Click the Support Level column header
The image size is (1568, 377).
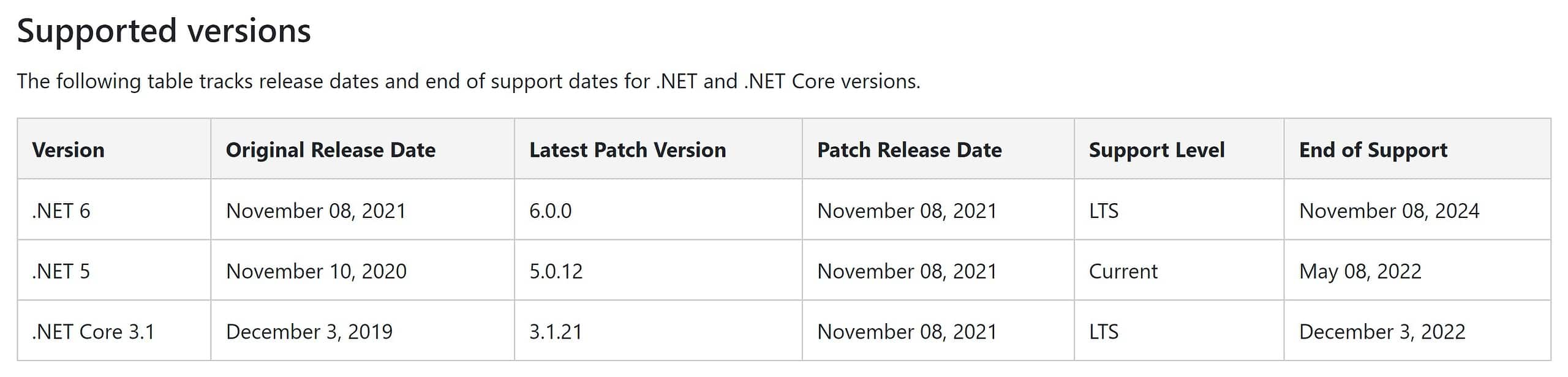coord(1156,150)
